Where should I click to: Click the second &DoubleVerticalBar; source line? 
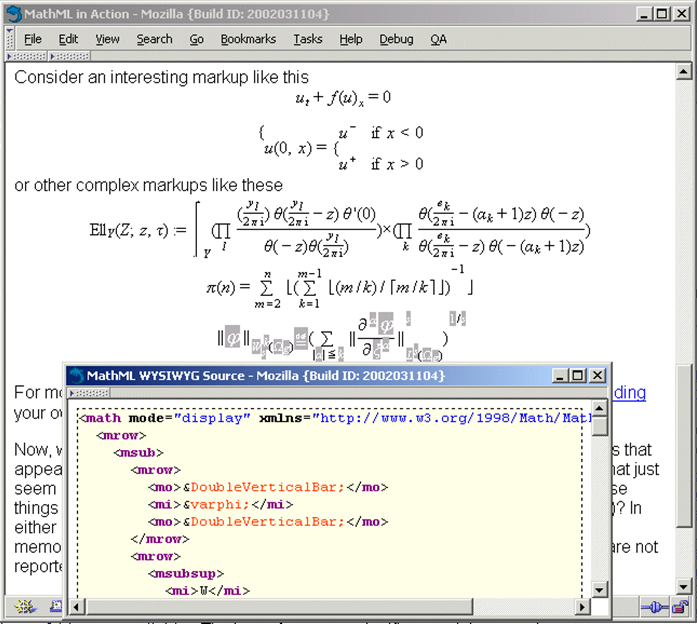[x=268, y=522]
